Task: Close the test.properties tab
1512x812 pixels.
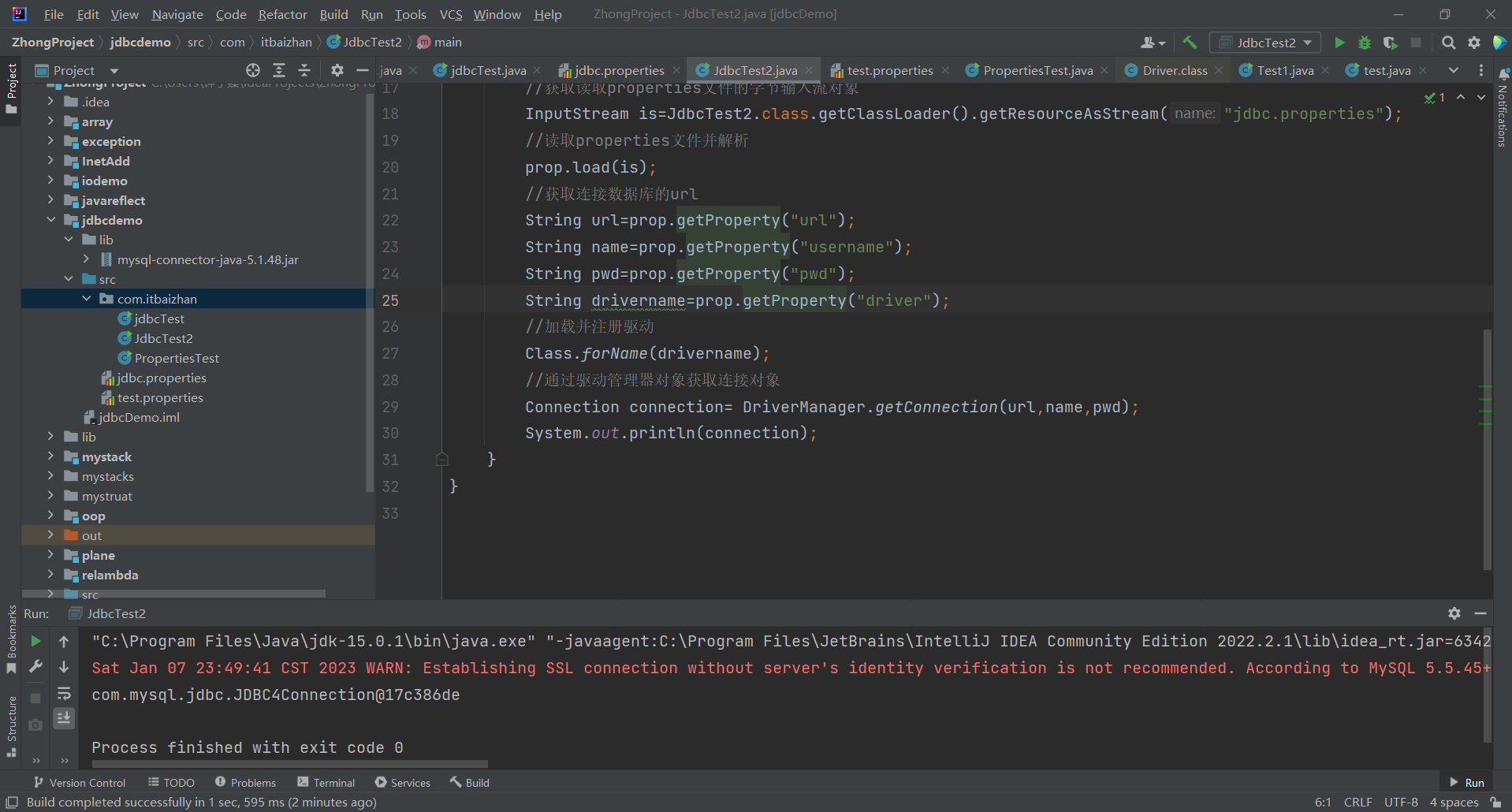Action: pos(945,70)
